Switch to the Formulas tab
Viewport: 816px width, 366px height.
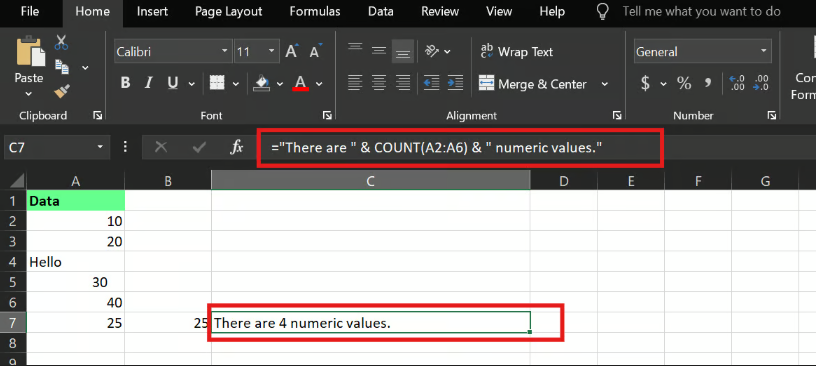pos(315,11)
